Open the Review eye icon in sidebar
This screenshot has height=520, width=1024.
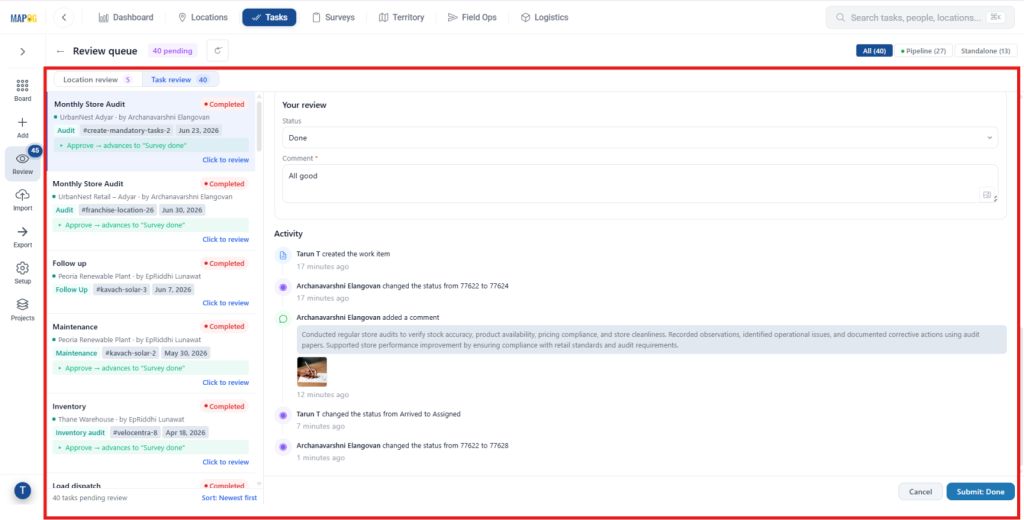22,163
